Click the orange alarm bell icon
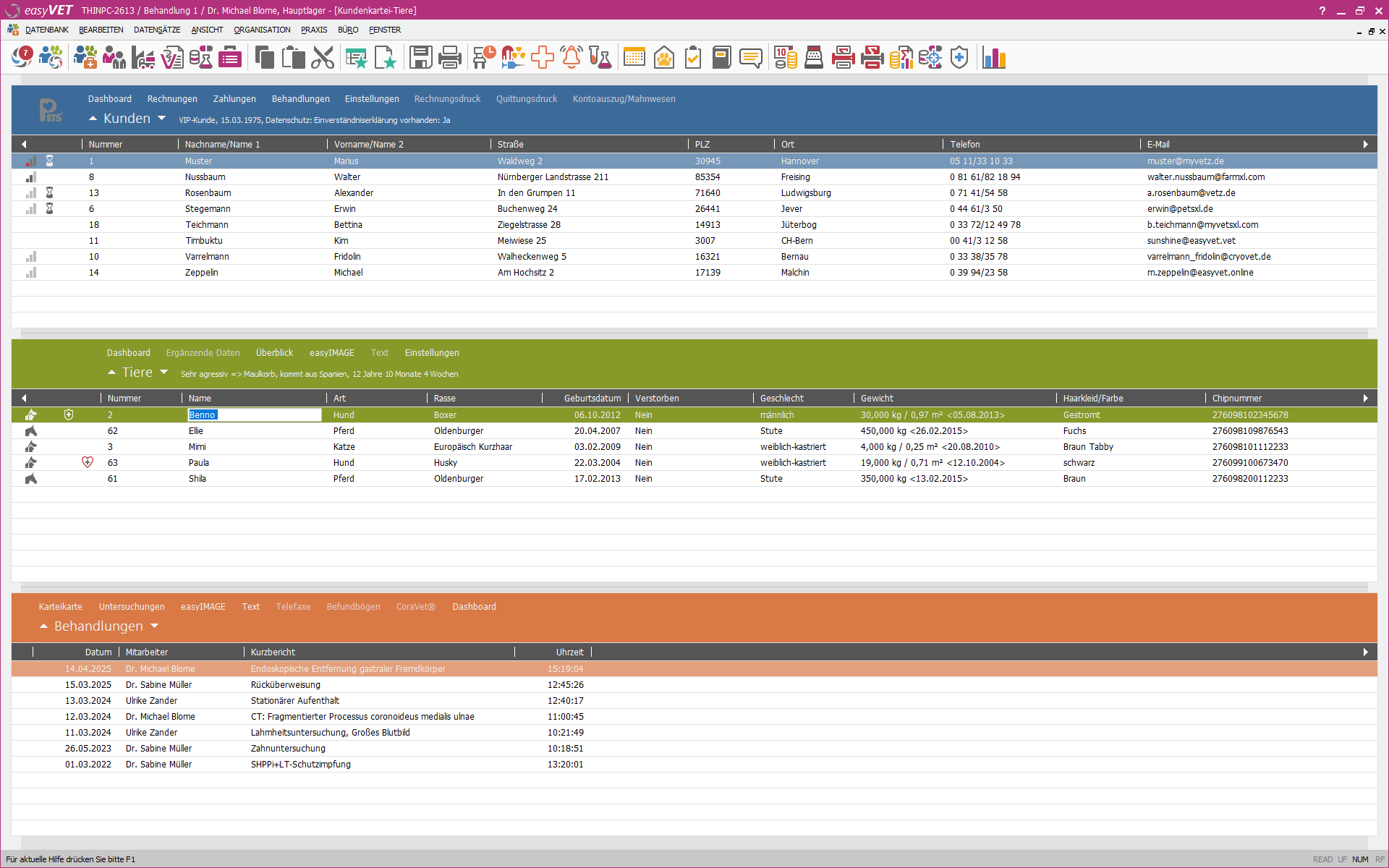This screenshot has width=1389, height=868. tap(572, 58)
